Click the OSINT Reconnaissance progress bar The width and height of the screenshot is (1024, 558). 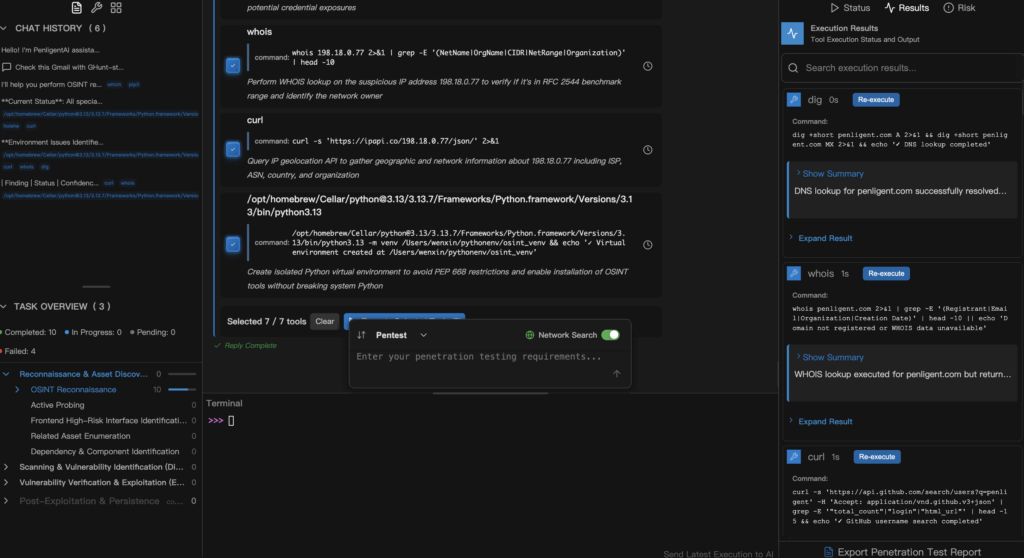coord(181,389)
